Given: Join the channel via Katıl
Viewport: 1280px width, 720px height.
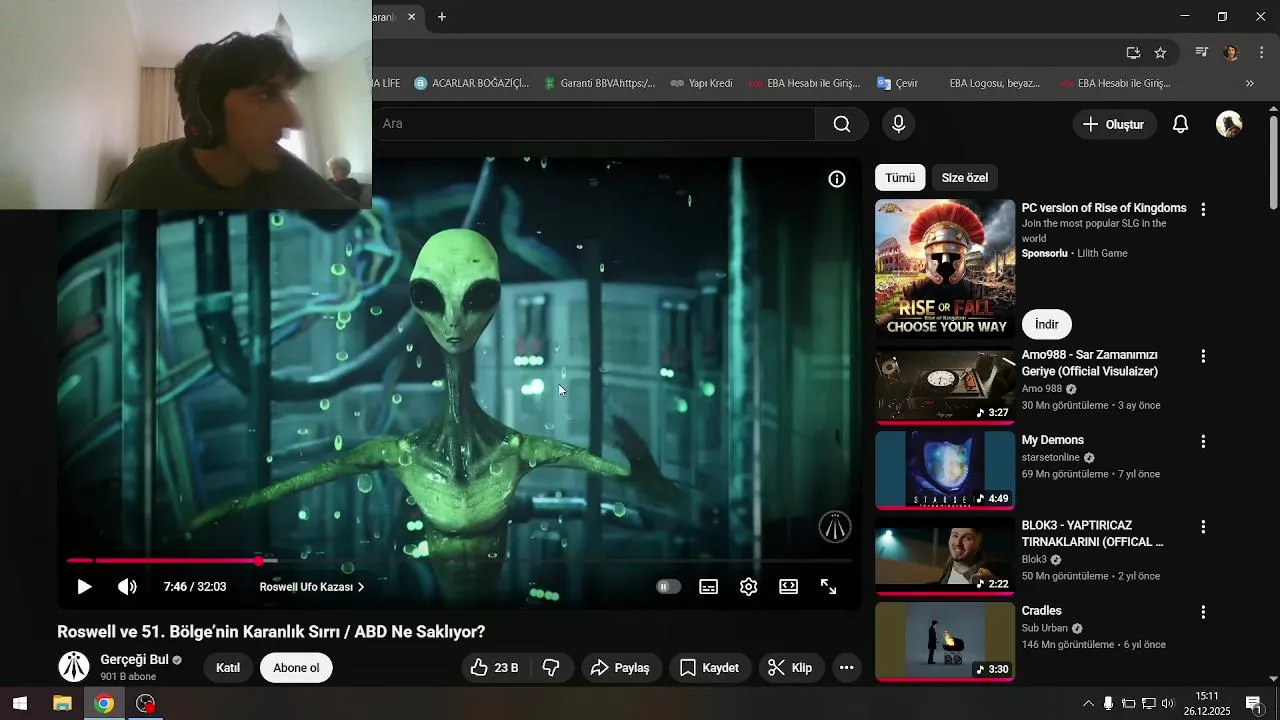Looking at the screenshot, I should pos(228,668).
